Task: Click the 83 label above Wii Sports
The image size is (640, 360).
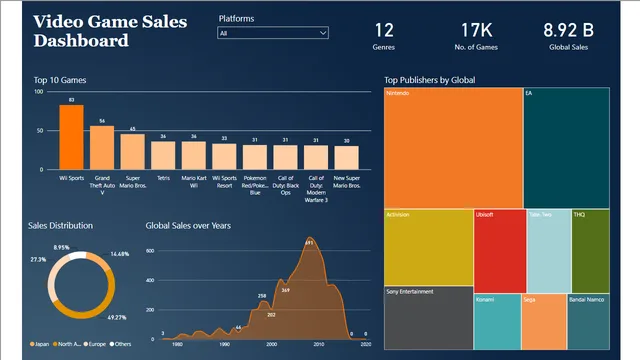Action: point(71,100)
